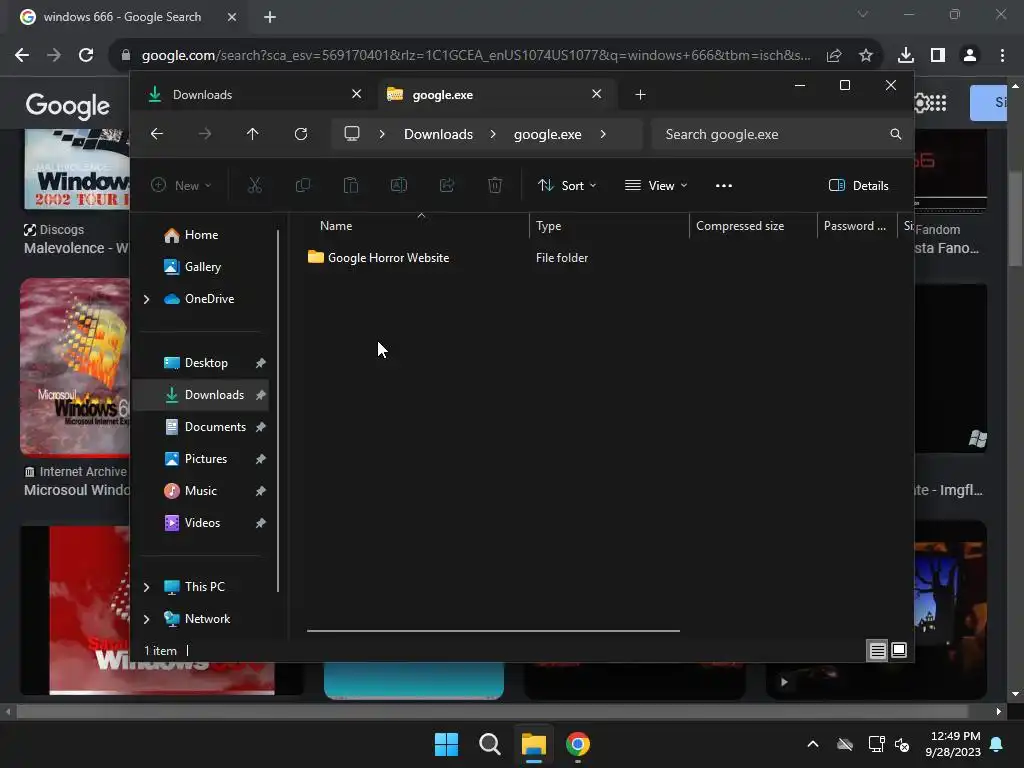Select windows 666 Google Search Chrome tab
Screen dimensions: 1024x768
(x=128, y=17)
